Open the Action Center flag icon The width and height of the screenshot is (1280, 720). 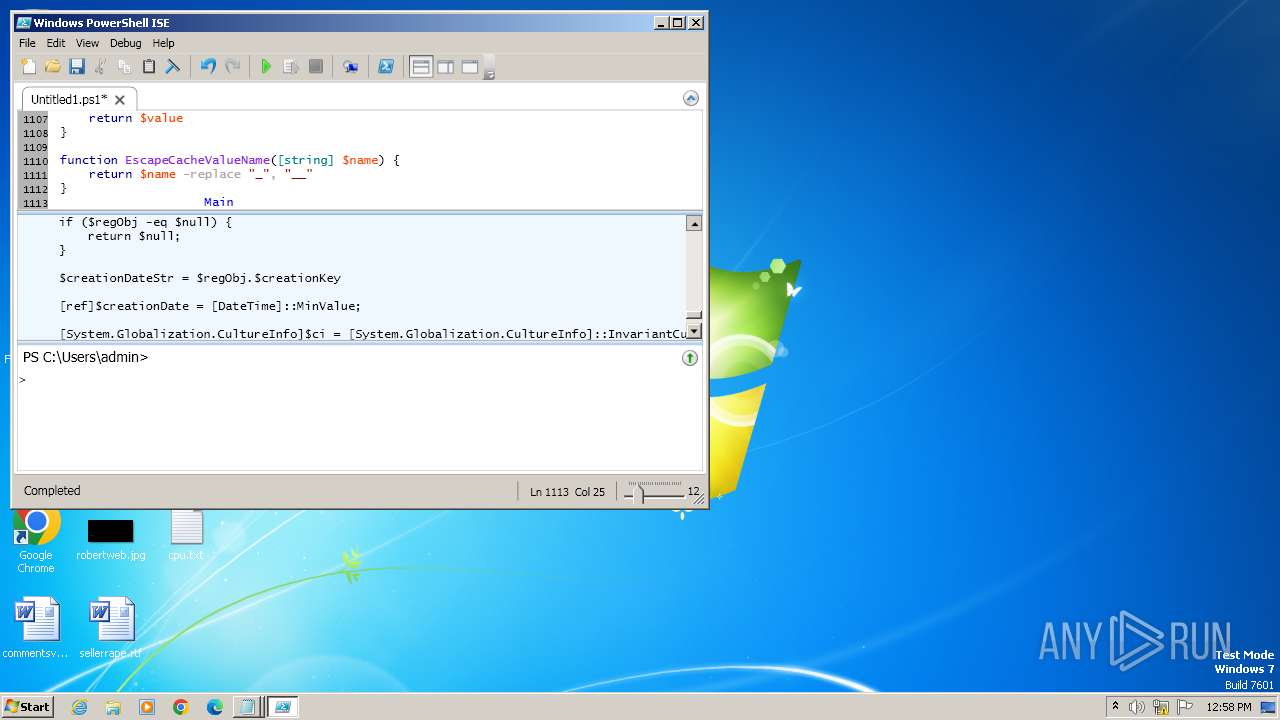coord(1184,707)
